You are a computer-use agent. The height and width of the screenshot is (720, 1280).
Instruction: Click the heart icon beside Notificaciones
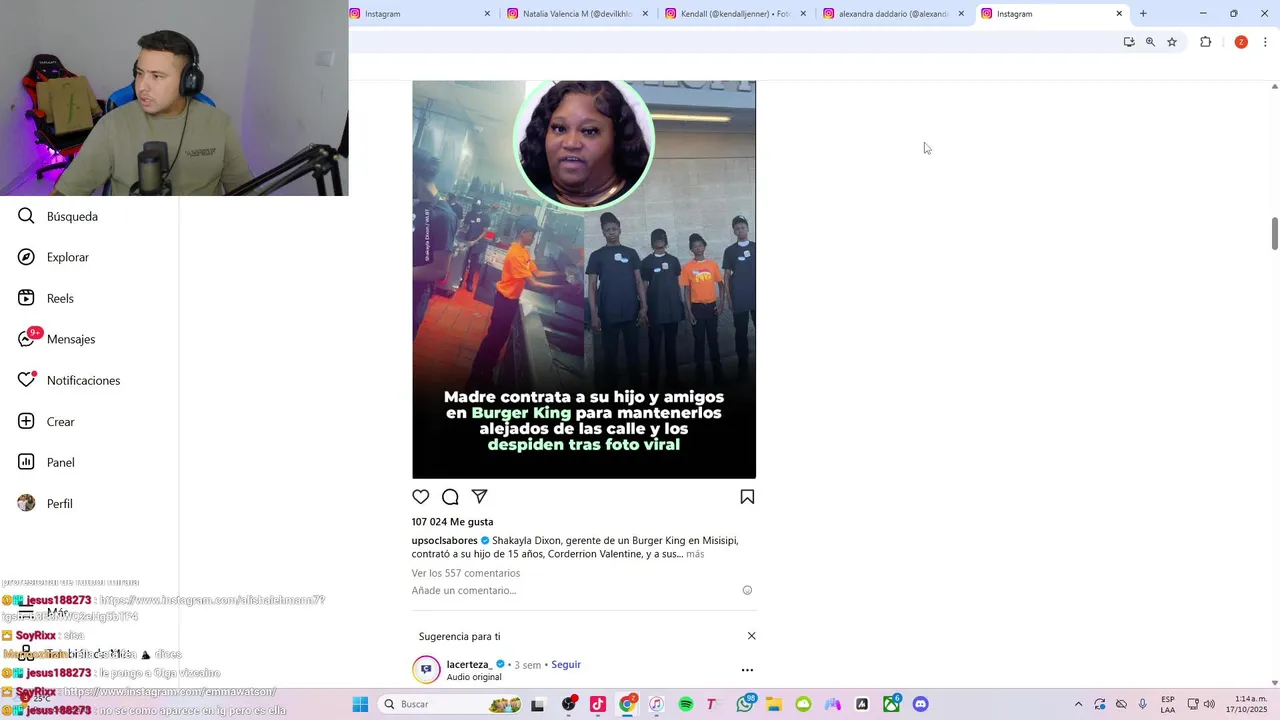click(27, 380)
